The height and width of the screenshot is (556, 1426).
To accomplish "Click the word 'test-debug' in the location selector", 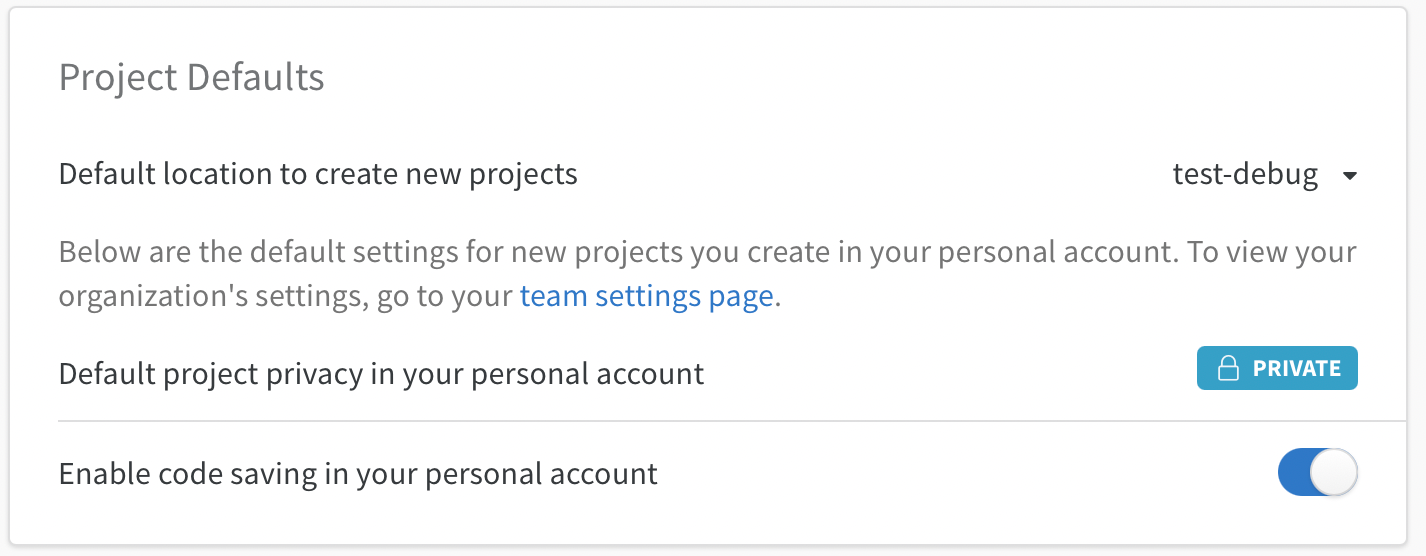I will tap(1245, 176).
